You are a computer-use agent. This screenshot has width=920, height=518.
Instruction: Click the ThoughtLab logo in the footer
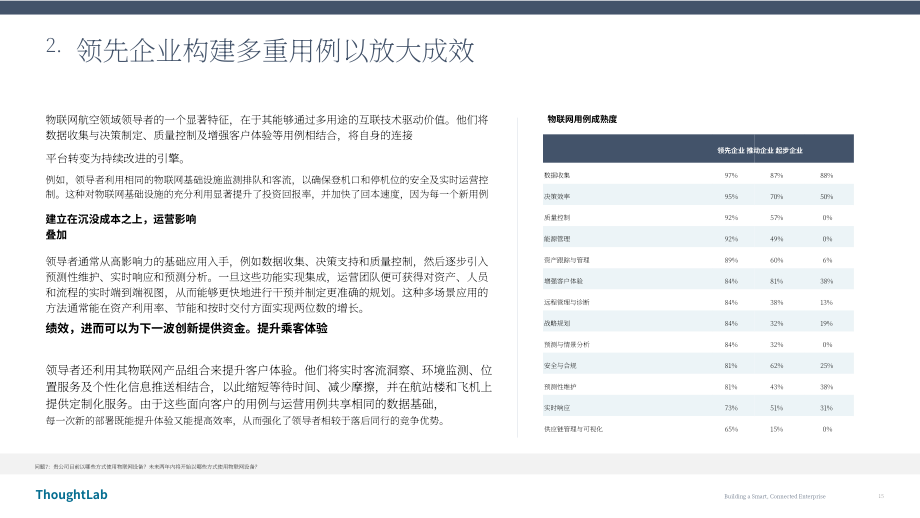tap(72, 495)
